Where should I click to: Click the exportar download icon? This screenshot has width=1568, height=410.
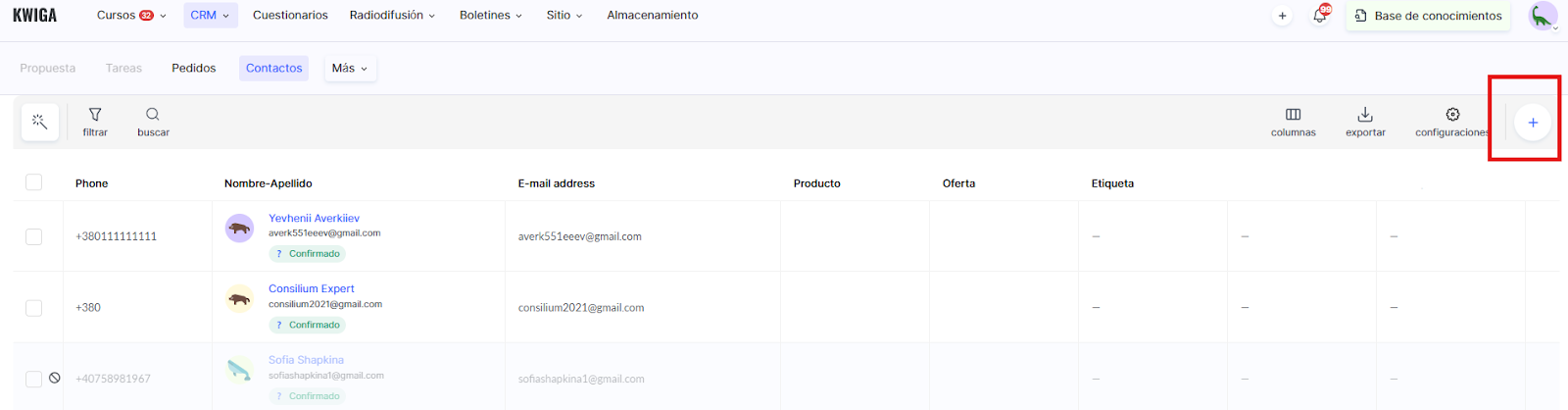[1365, 116]
